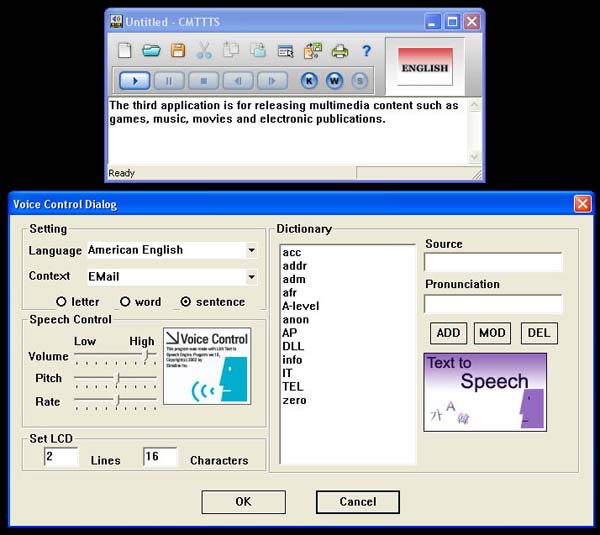Open the voice control dialog toolbar icon
600x535 pixels.
pyautogui.click(x=285, y=51)
